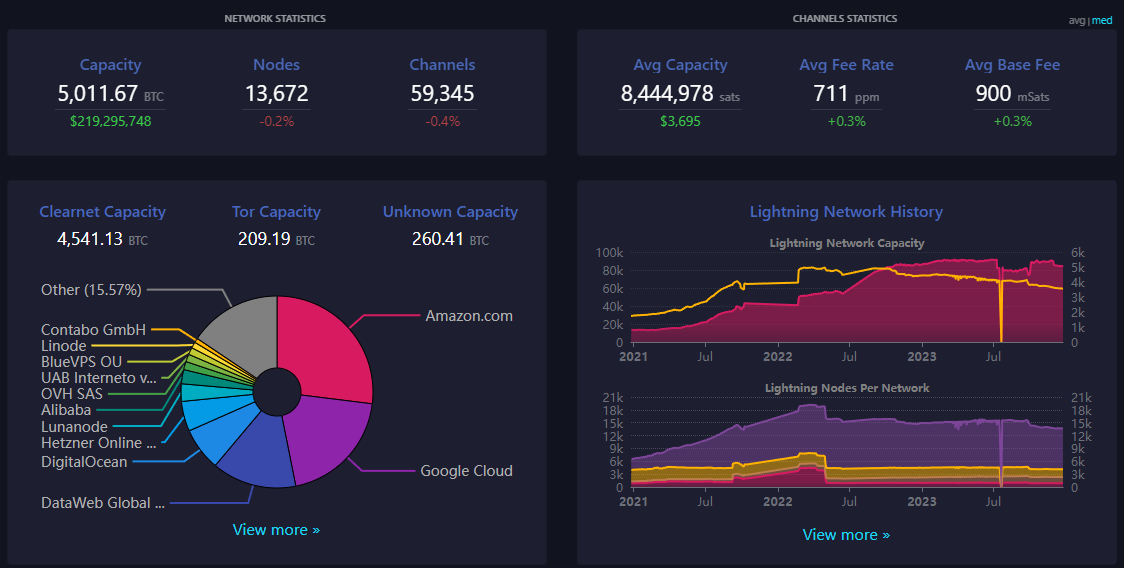Click the Alibaba label in pie chart

click(x=66, y=410)
